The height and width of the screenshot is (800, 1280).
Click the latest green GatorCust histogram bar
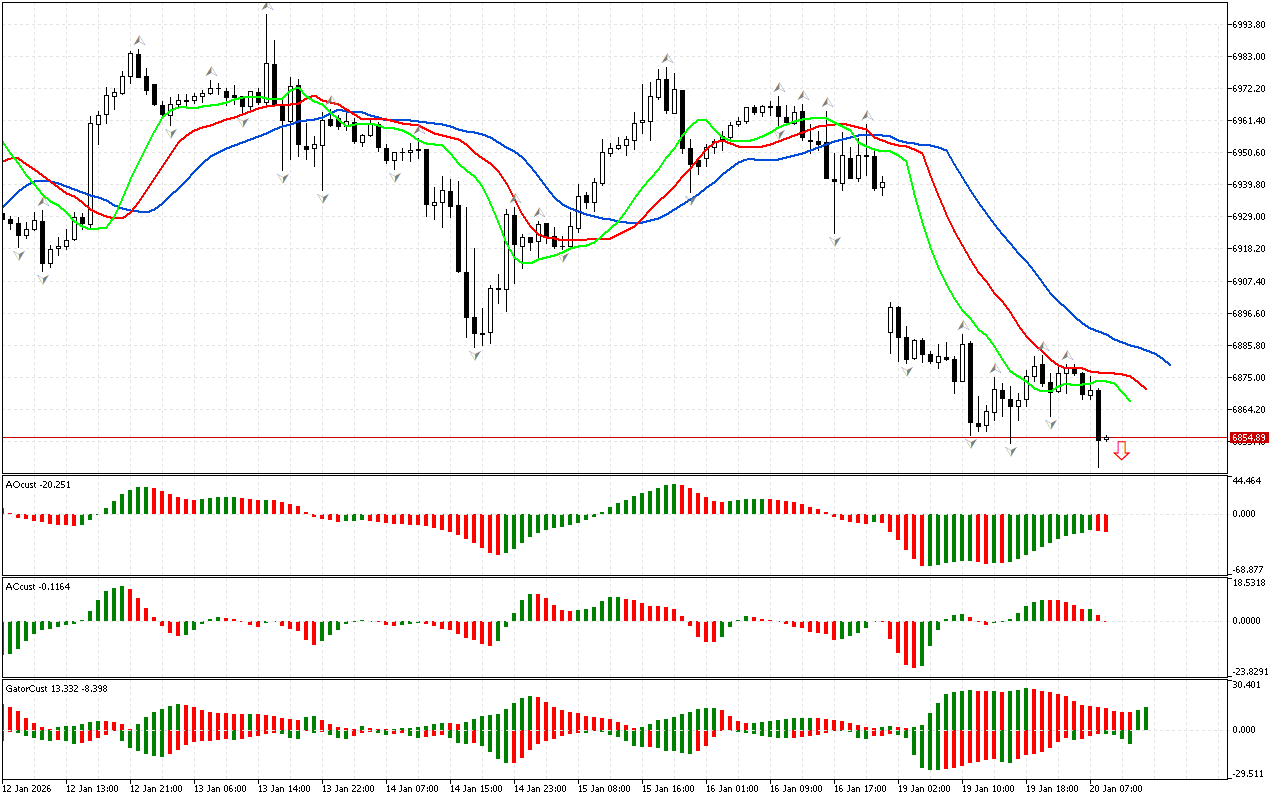tap(1145, 718)
